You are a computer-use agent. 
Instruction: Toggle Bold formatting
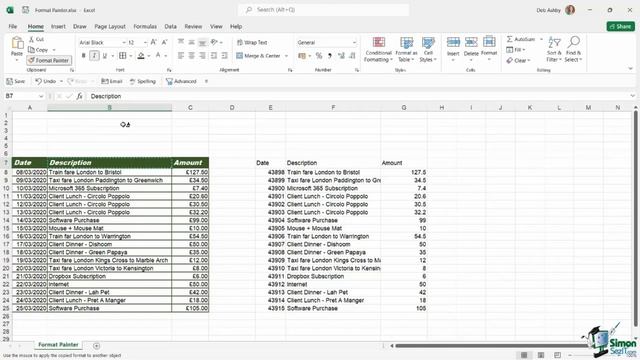pyautogui.click(x=84, y=56)
